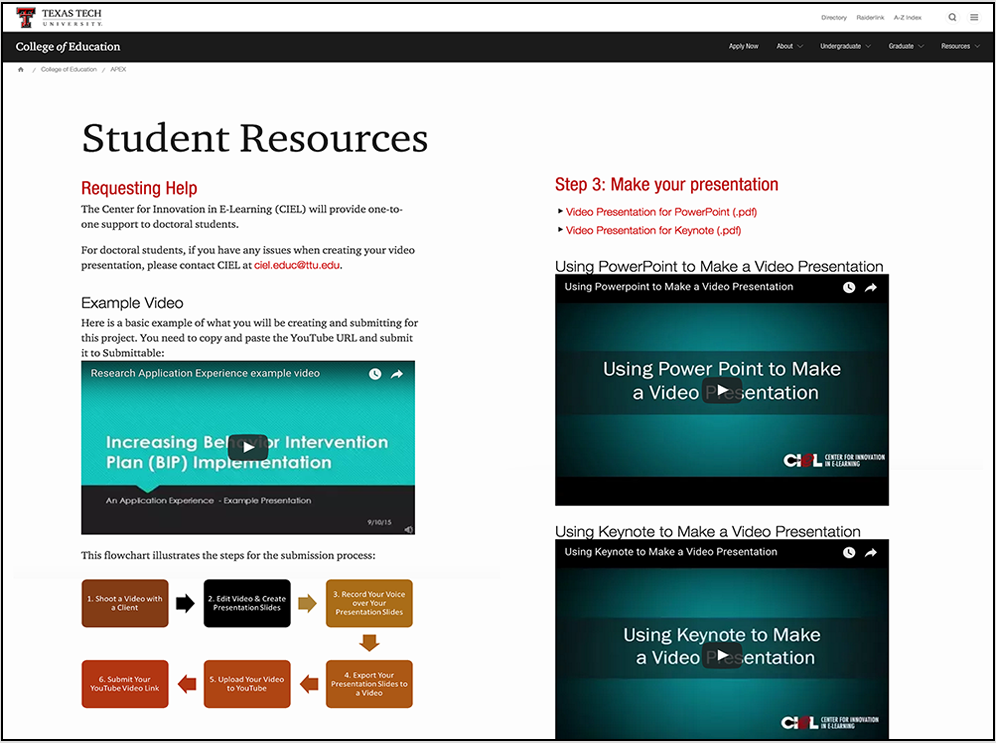Share the Using Keynote video

pyautogui.click(x=871, y=552)
